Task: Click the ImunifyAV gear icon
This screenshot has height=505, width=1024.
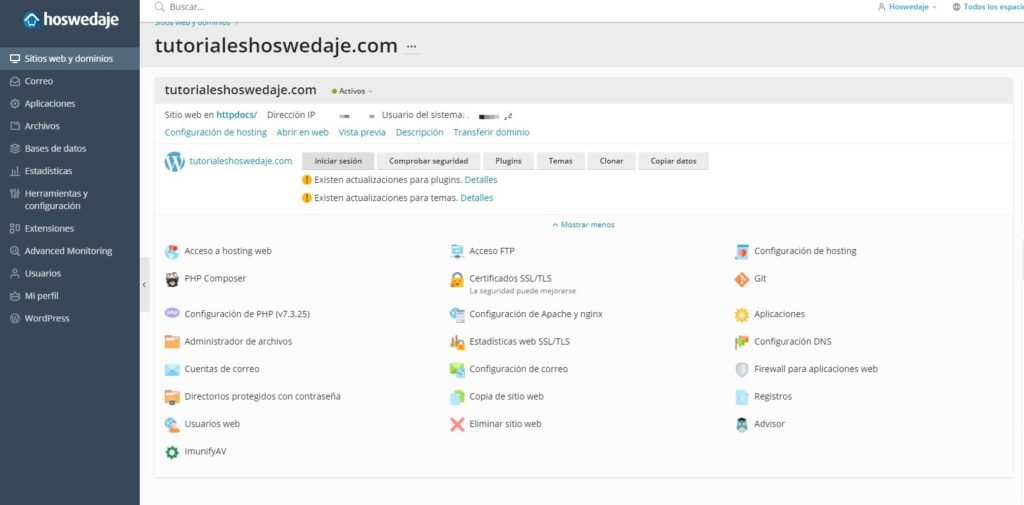Action: [172, 451]
